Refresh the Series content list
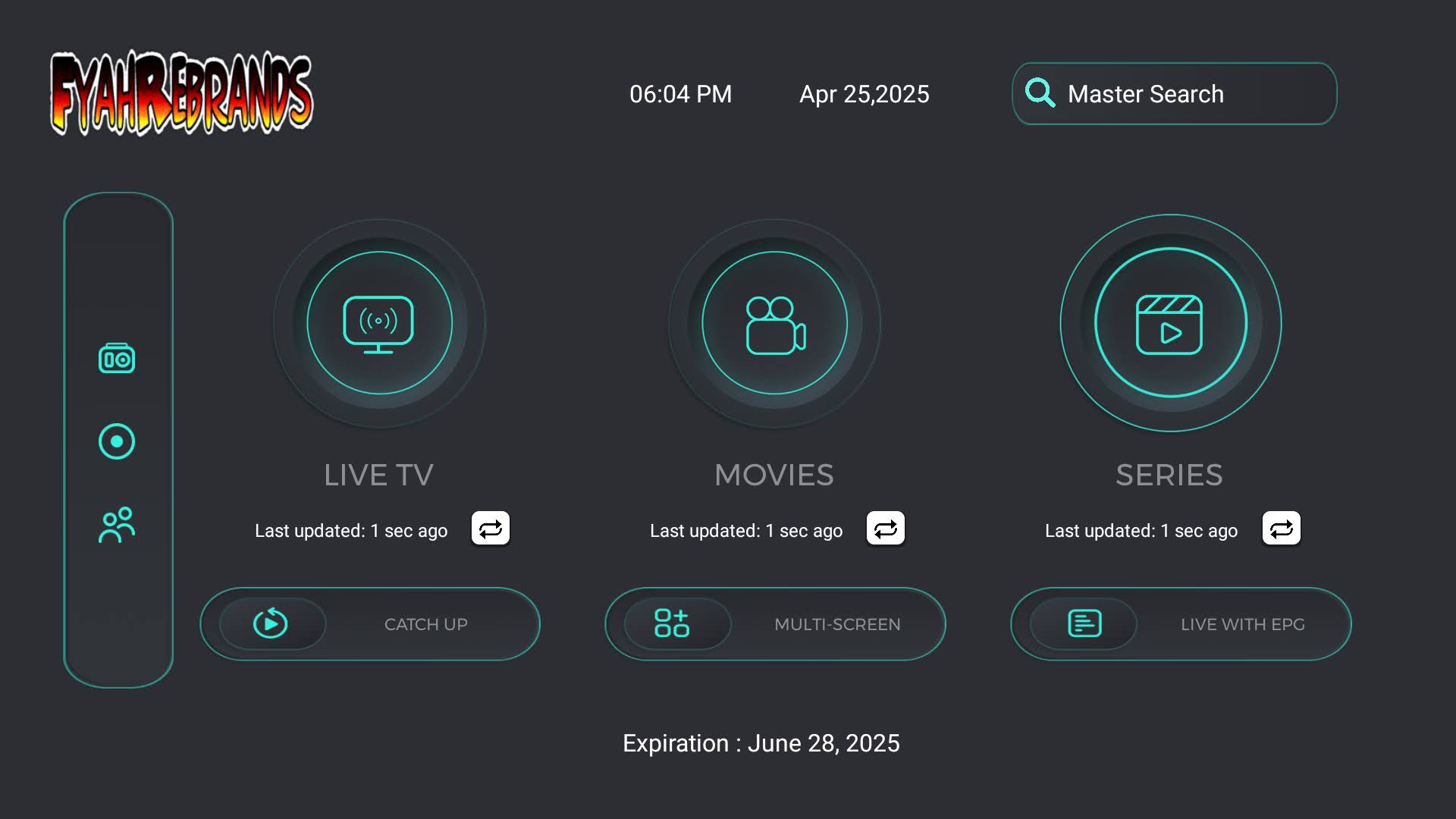The width and height of the screenshot is (1456, 819). click(1282, 529)
